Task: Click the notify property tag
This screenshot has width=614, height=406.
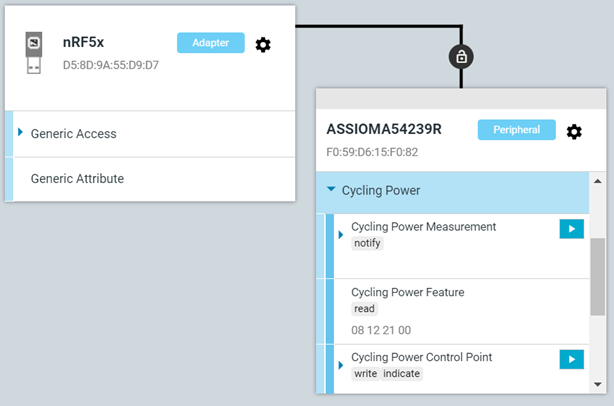Action: click(367, 244)
